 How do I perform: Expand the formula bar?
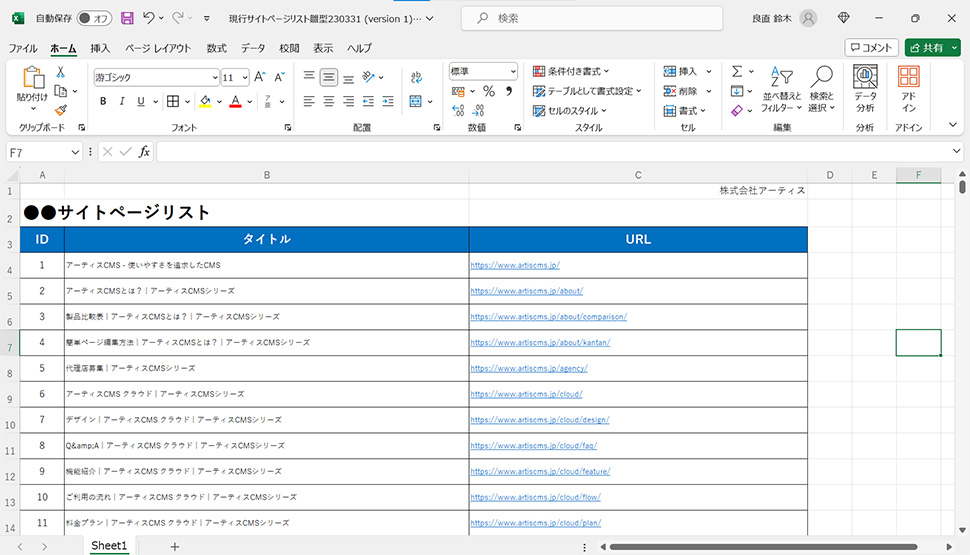pyautogui.click(x=956, y=151)
